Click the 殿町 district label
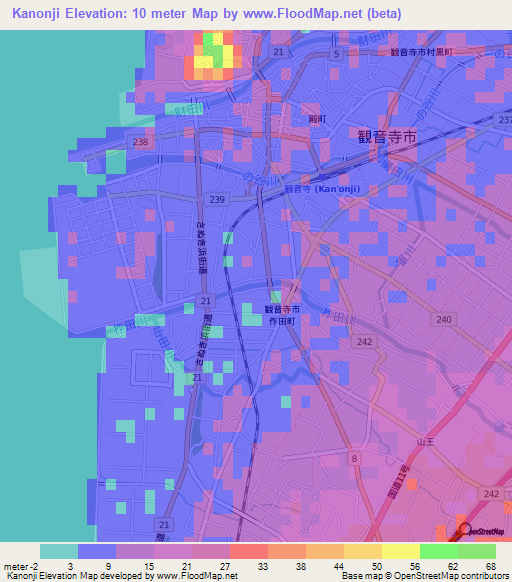Screen dimensions: 512x582 (x=317, y=119)
